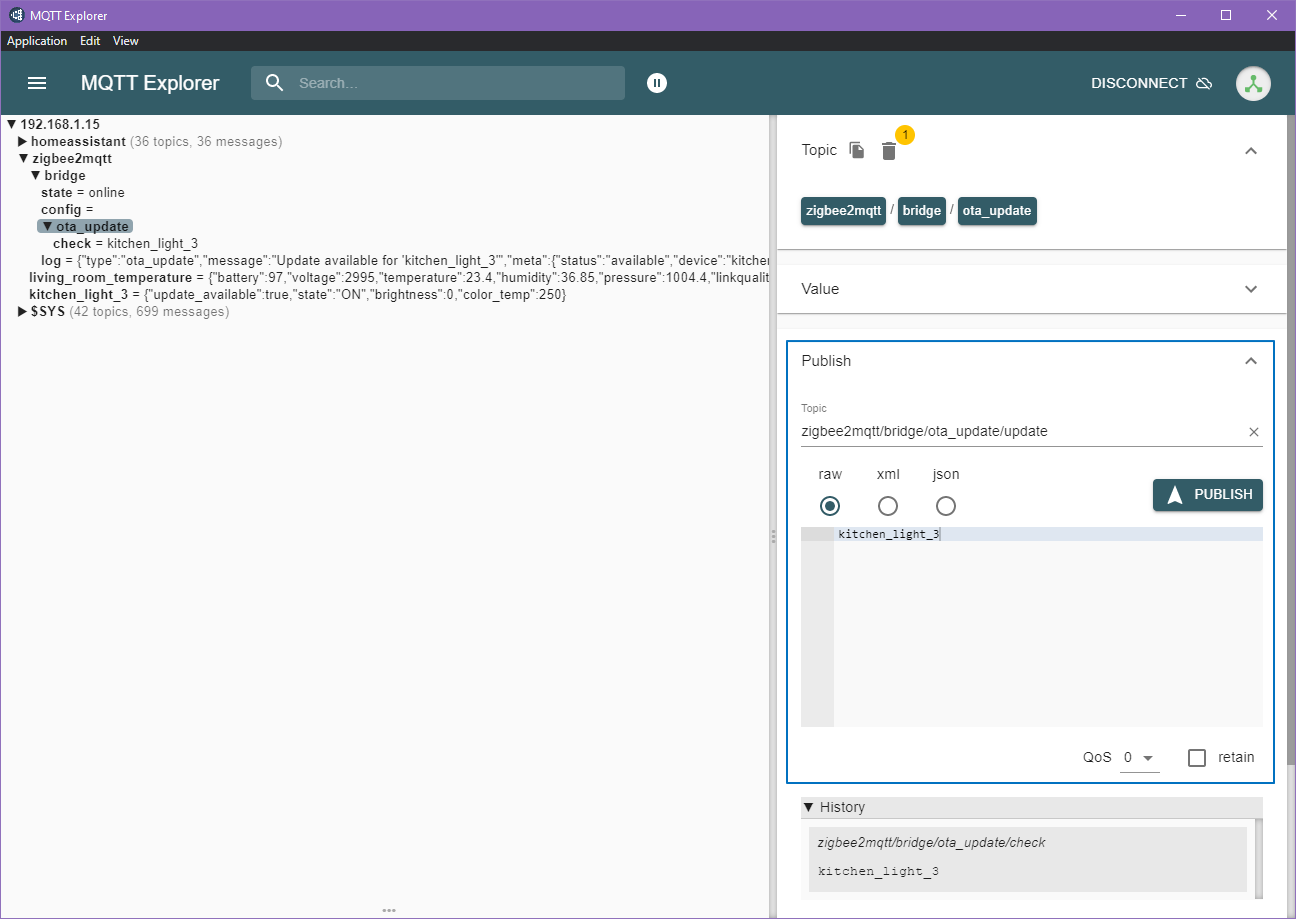Select the ota_update tree node
The height and width of the screenshot is (919, 1296).
point(85,227)
